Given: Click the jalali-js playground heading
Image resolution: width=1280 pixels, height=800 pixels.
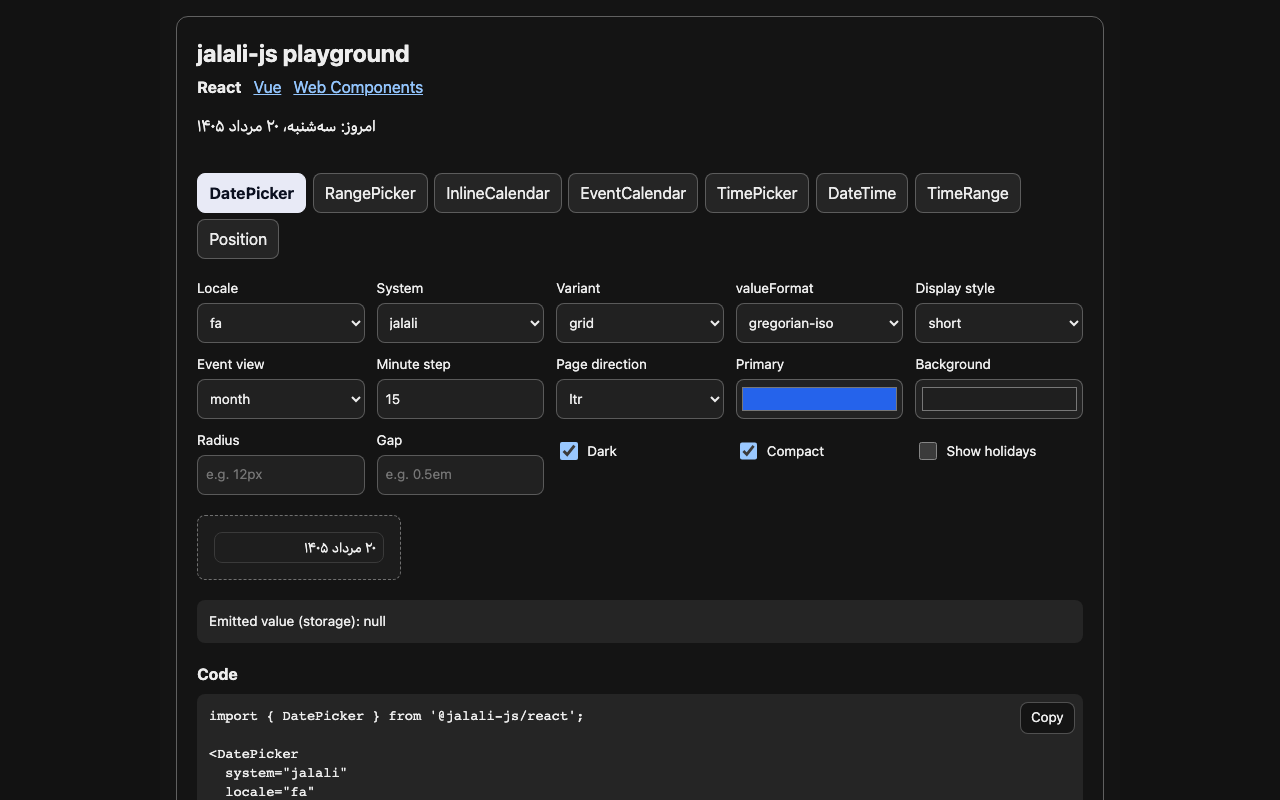Looking at the screenshot, I should point(303,53).
